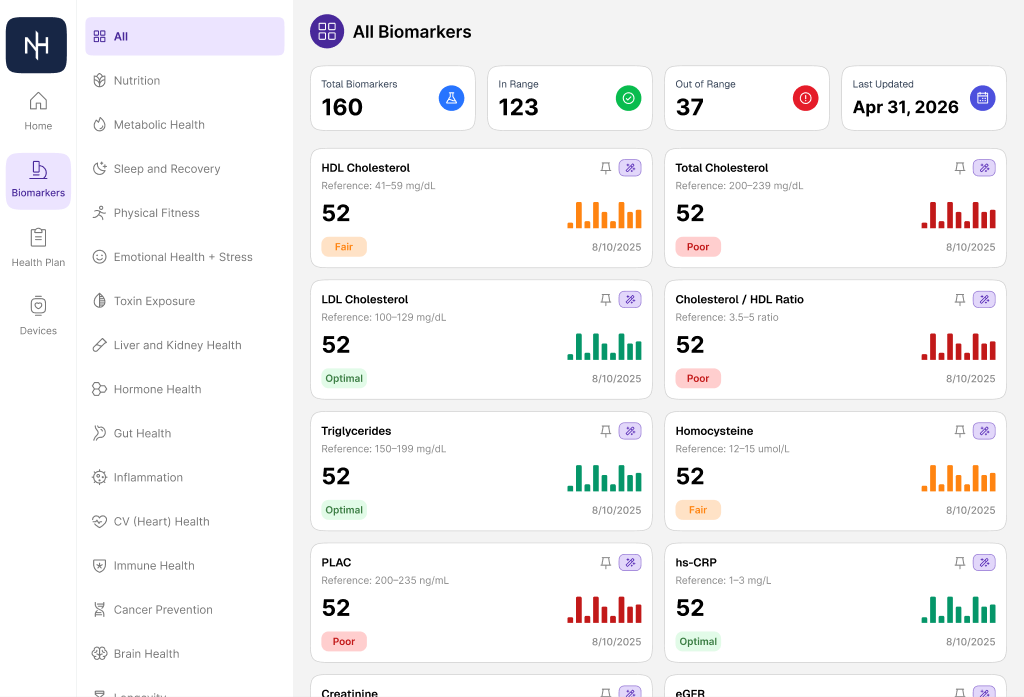Pin the PLAC card
The image size is (1024, 697).
605,562
